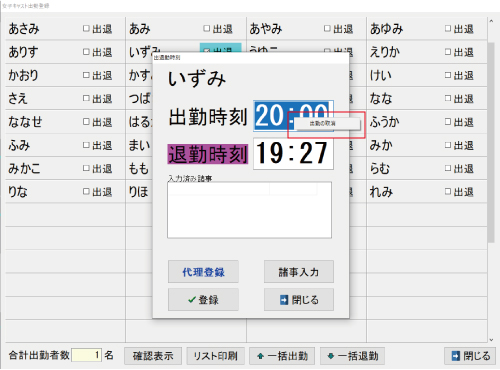This screenshot has width=500, height=370.
Task: Select the name ふみ in the cast list
Action: [x=19, y=145]
